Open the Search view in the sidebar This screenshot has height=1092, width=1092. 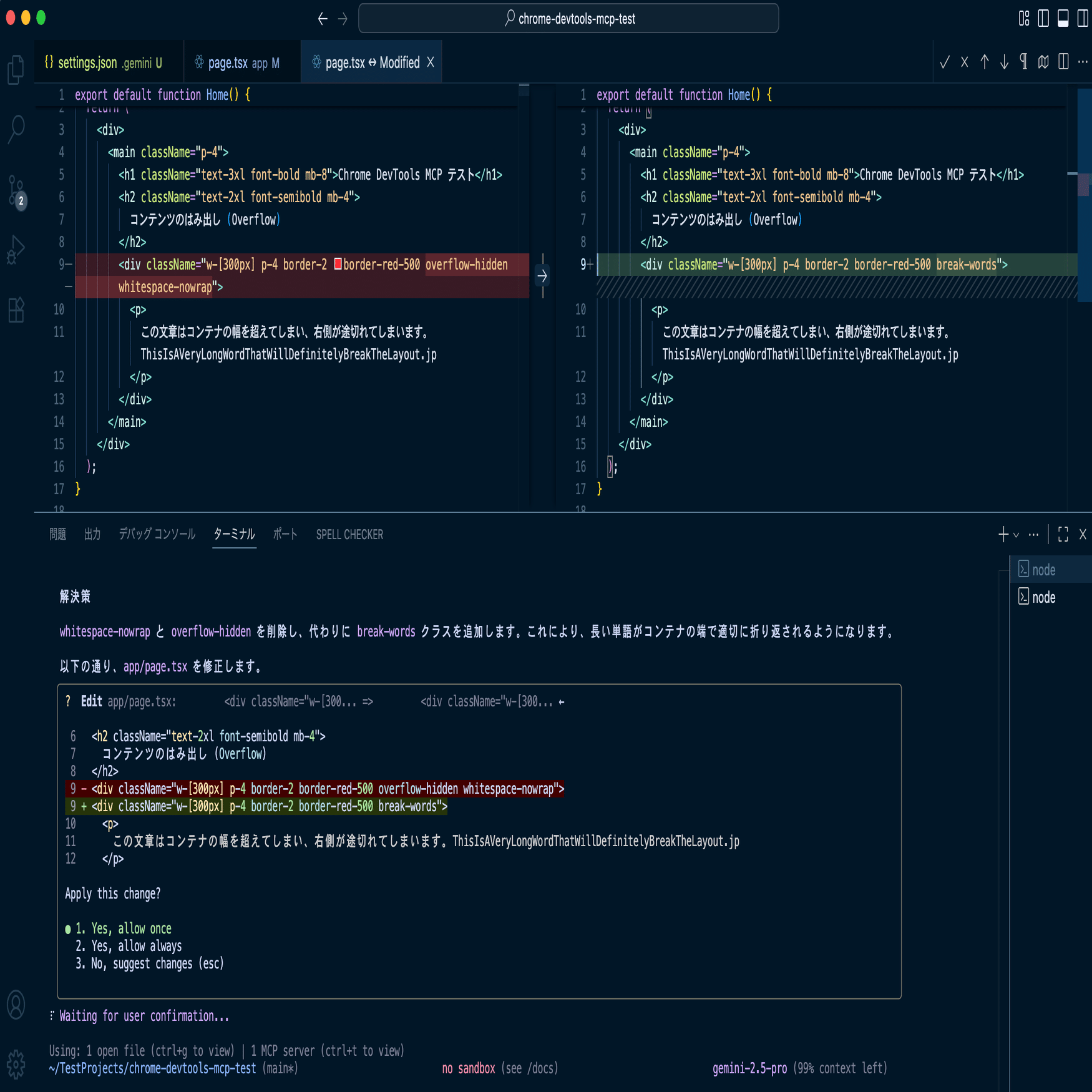pyautogui.click(x=16, y=128)
